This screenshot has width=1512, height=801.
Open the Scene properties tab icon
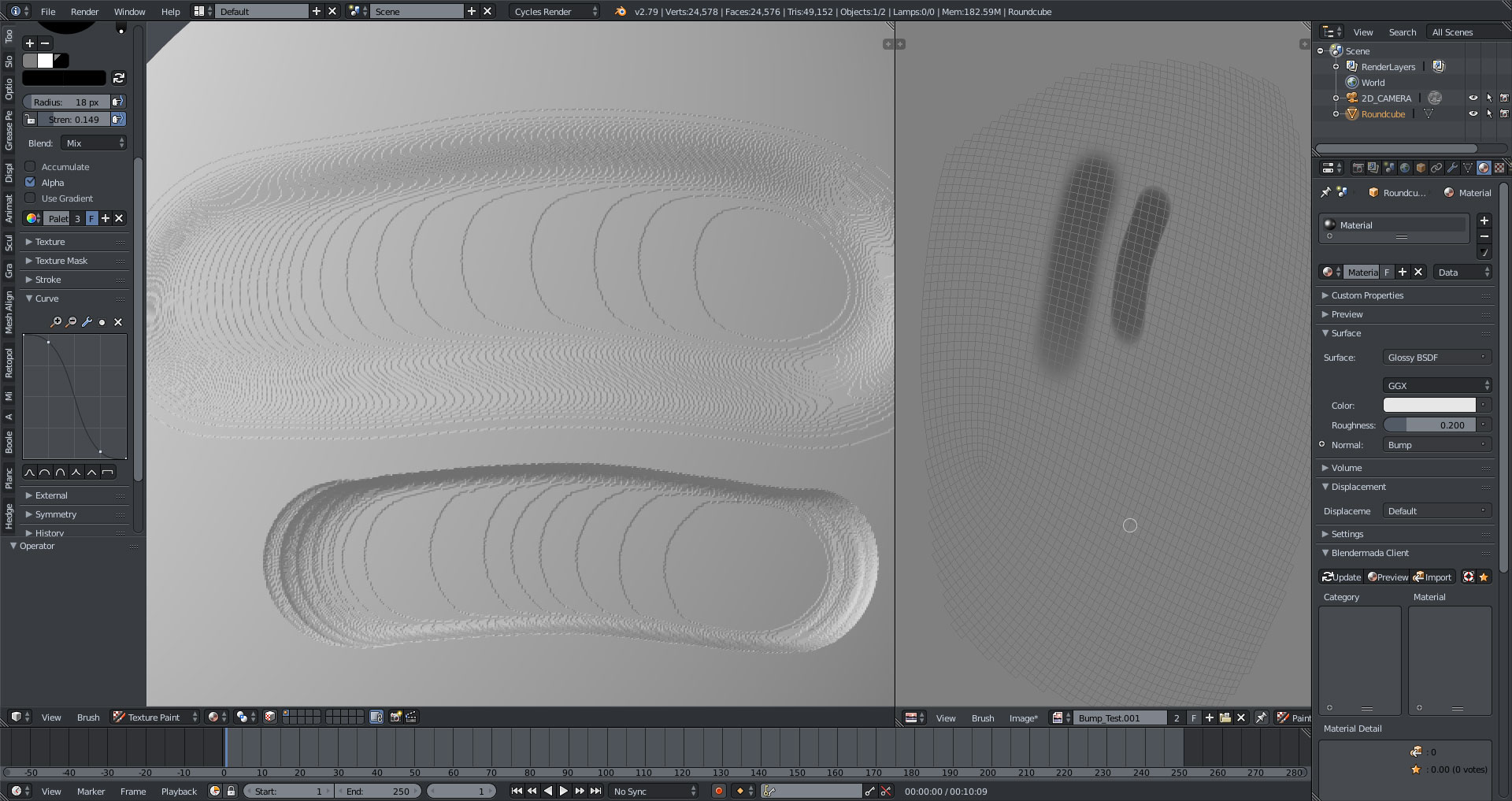pyautogui.click(x=1389, y=168)
